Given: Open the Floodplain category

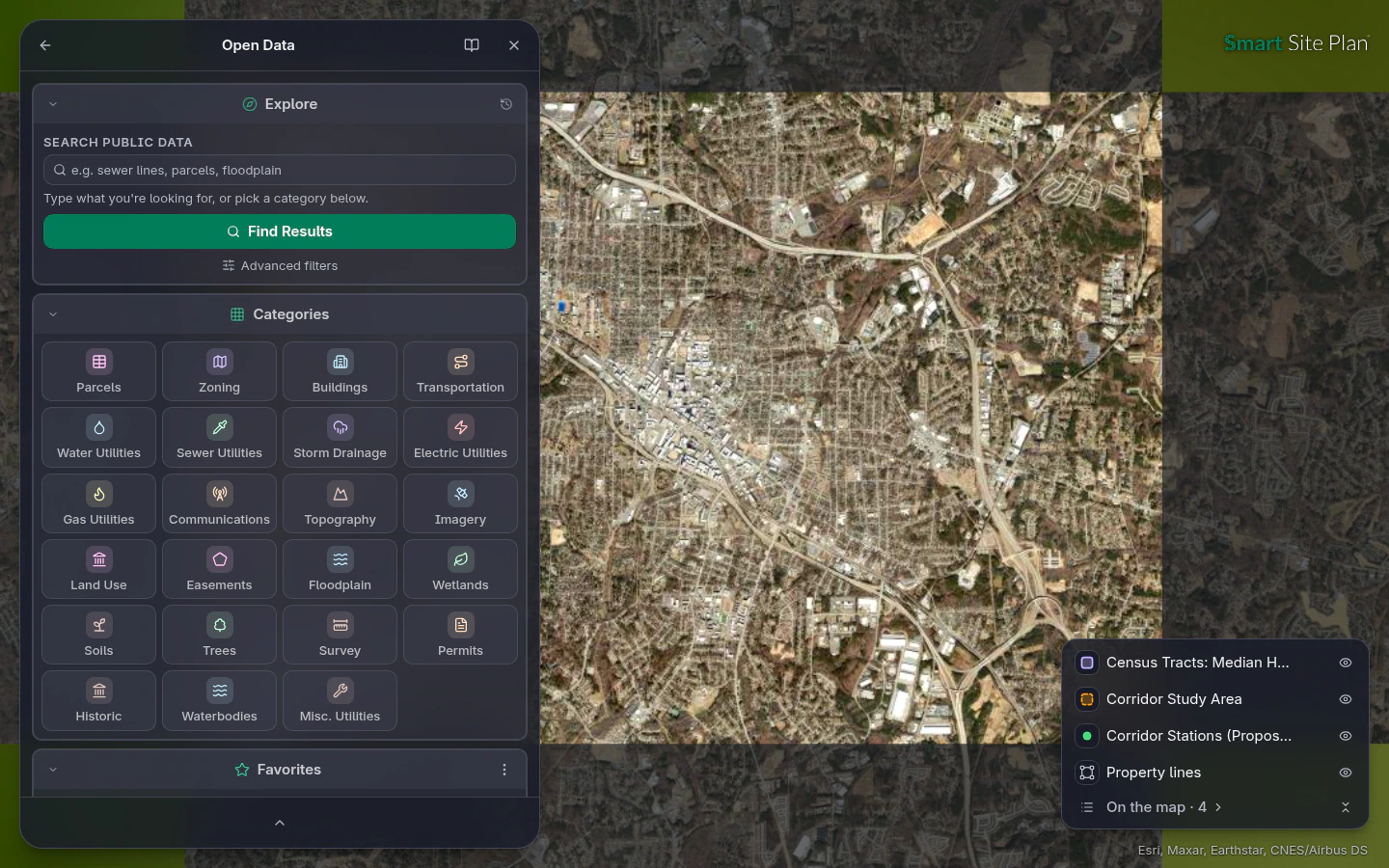Looking at the screenshot, I should click(x=340, y=569).
